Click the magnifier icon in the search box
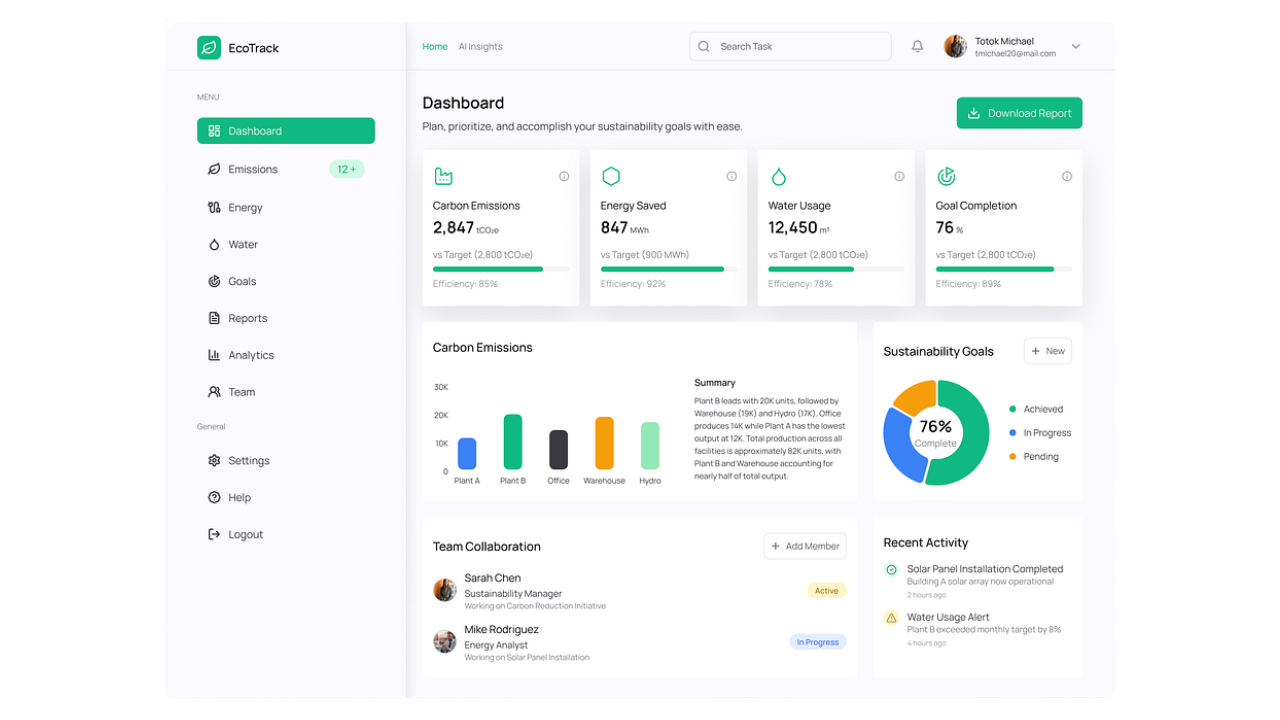Image resolution: width=1280 pixels, height=720 pixels. 704,46
